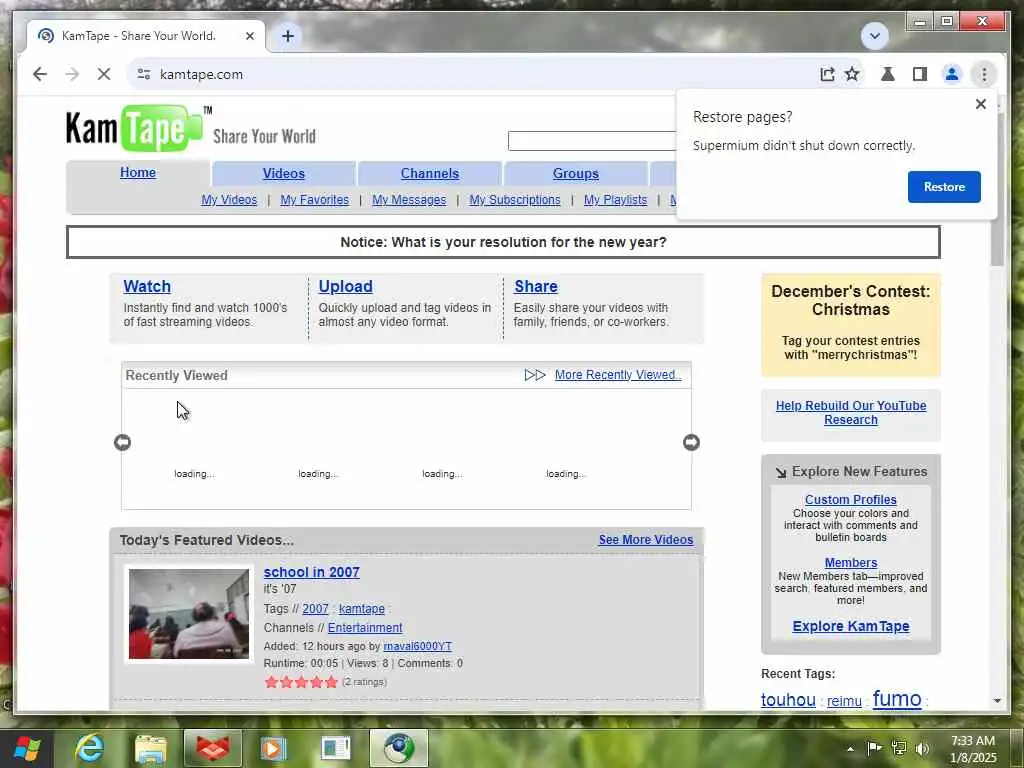The image size is (1024, 768).
Task: Open the Entertainment channel link
Action: (x=365, y=628)
